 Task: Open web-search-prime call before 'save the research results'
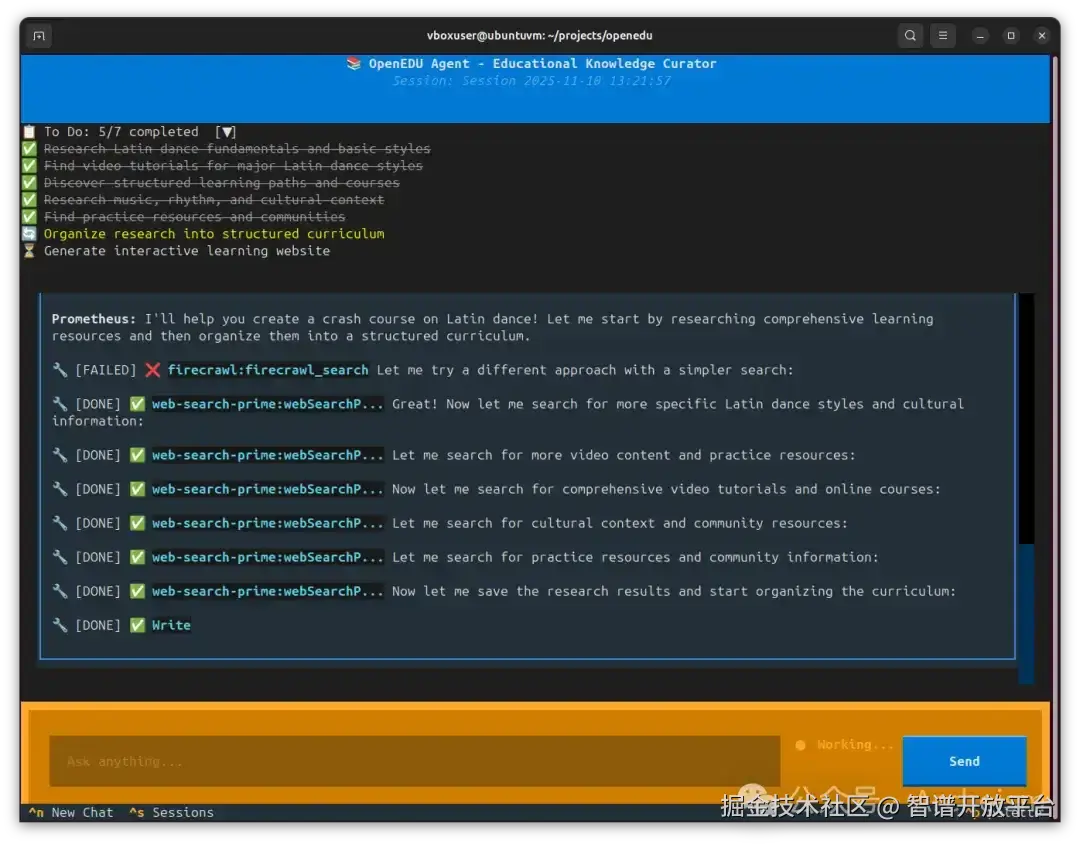(x=267, y=591)
